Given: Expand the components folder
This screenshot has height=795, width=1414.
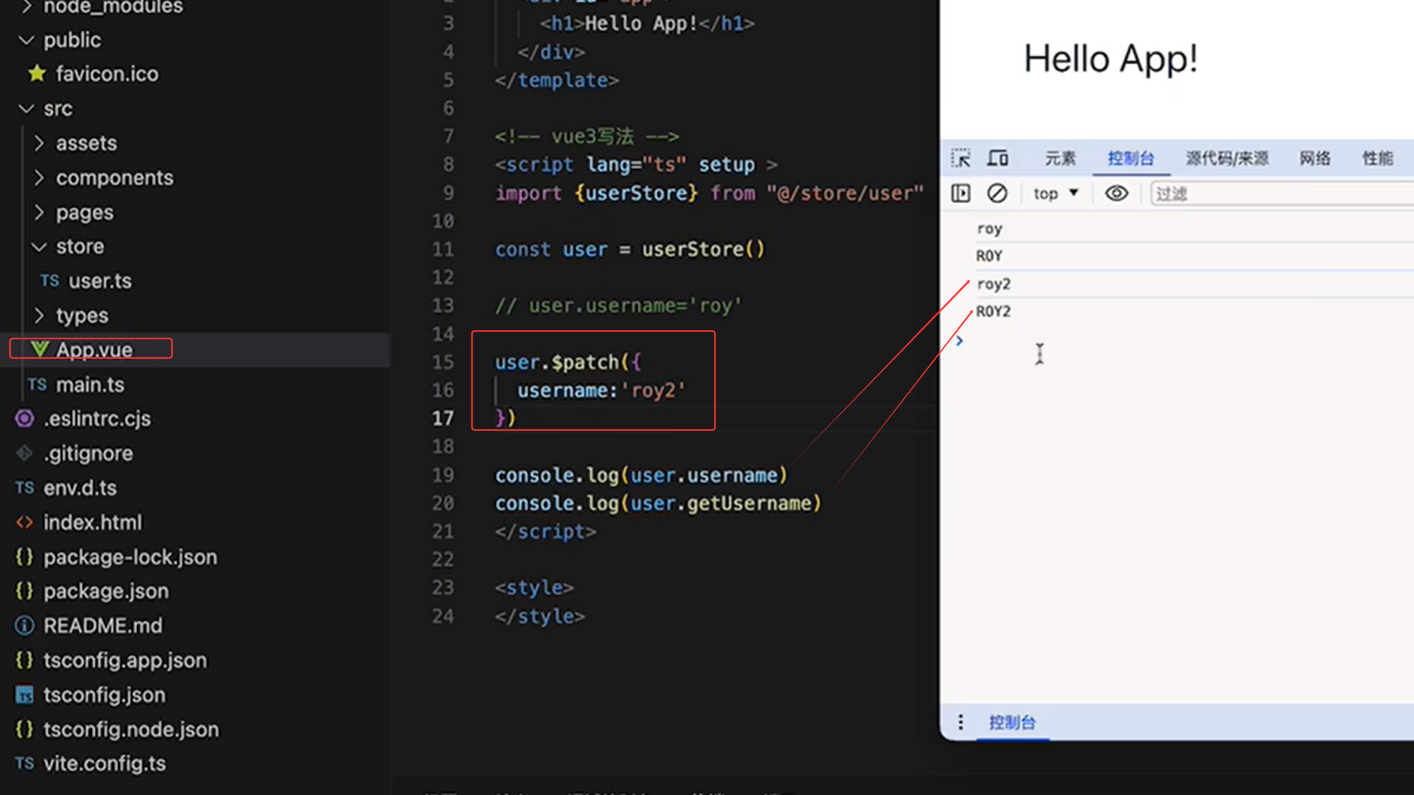Looking at the screenshot, I should click(x=39, y=177).
